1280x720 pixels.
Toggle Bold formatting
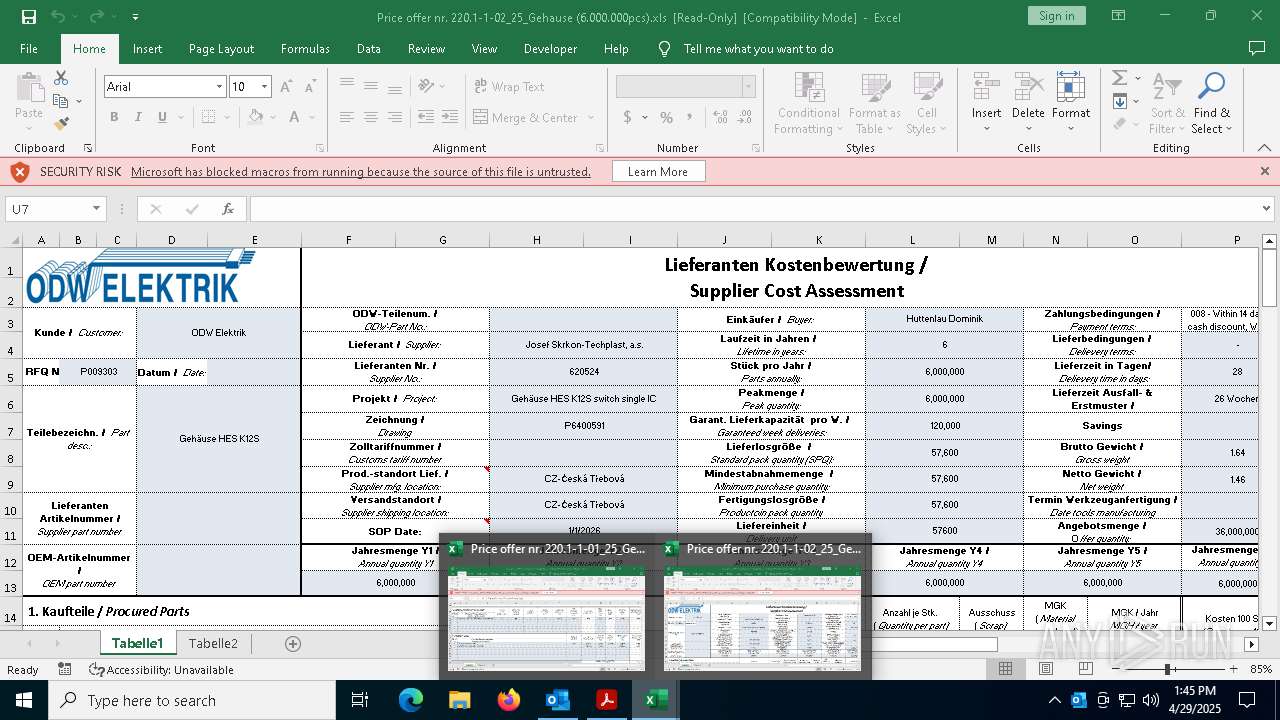(x=114, y=117)
